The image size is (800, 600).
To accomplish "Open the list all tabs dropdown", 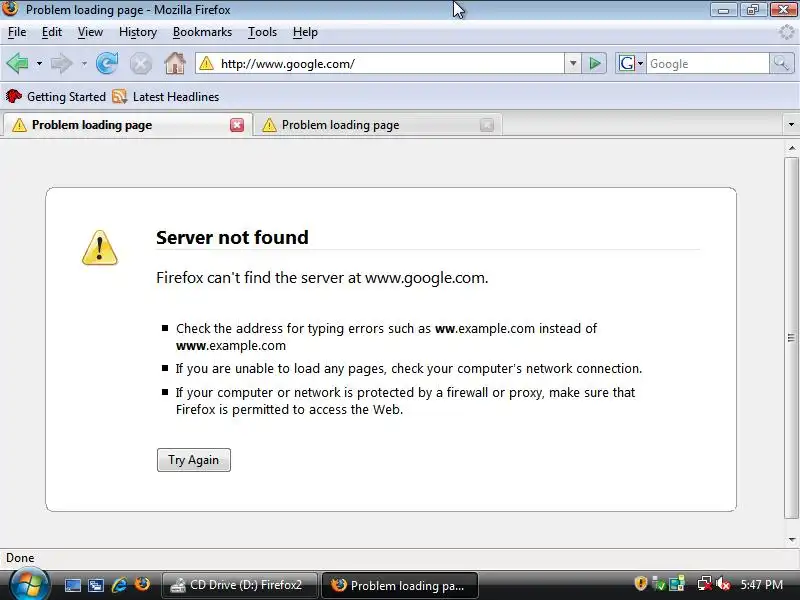I will 791,124.
